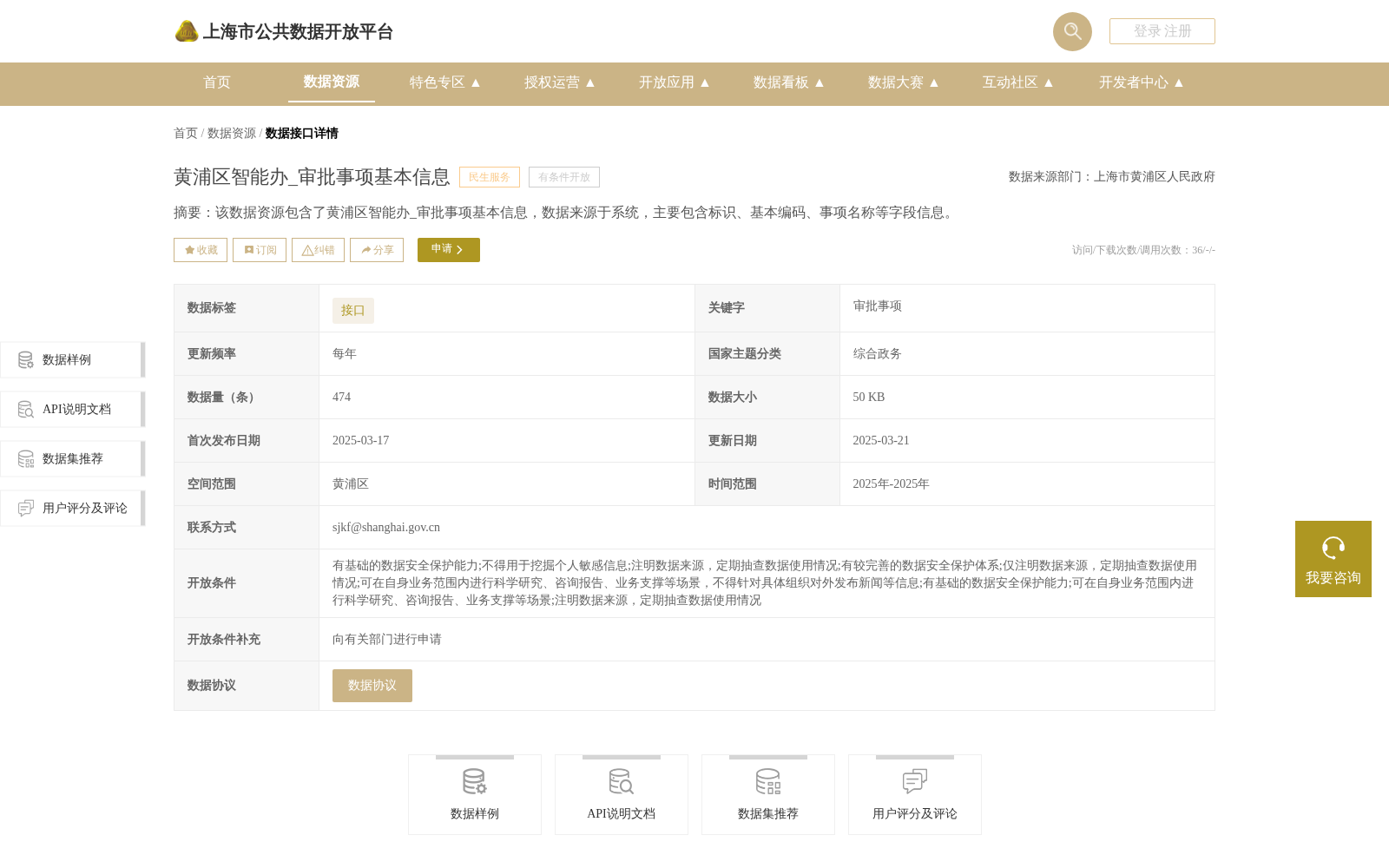
Task: Open 数据样例 in the left sidebar
Action: tap(72, 359)
